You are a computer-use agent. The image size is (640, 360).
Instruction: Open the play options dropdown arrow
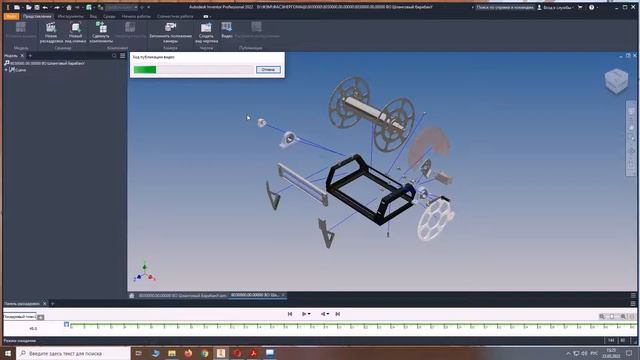coord(309,314)
